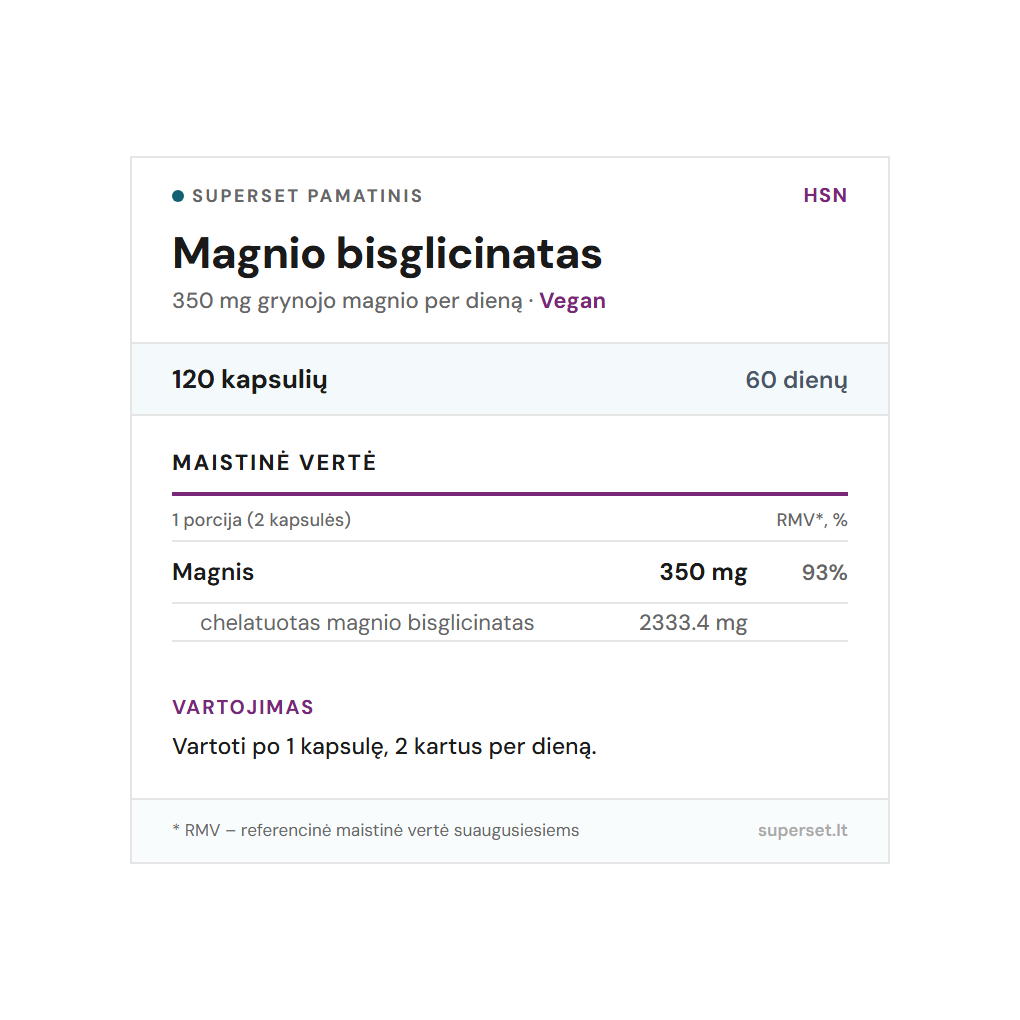Open the superset.lt link in footer
The width and height of the screenshot is (1020, 1020).
[802, 830]
